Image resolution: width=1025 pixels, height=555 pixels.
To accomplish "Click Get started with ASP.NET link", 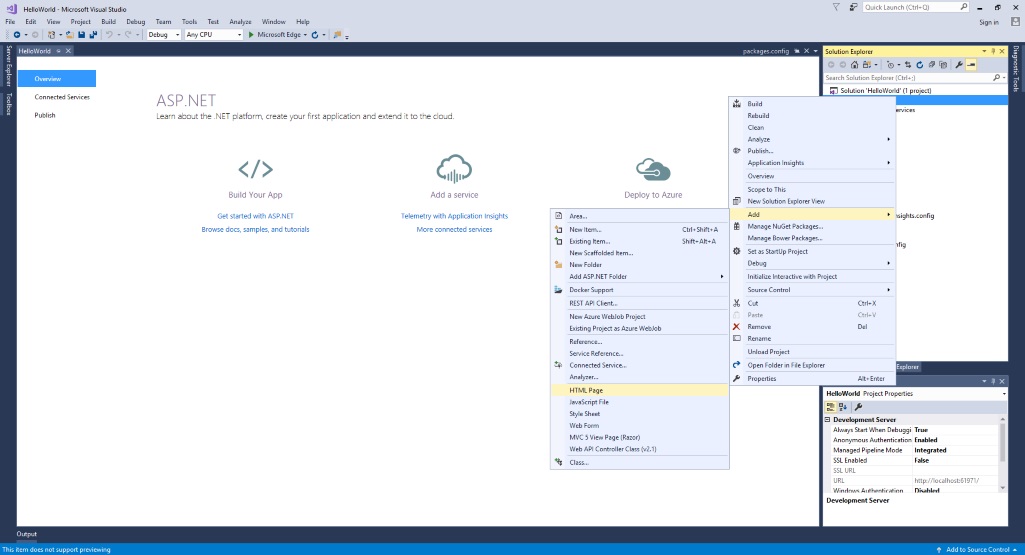I will coord(255,216).
